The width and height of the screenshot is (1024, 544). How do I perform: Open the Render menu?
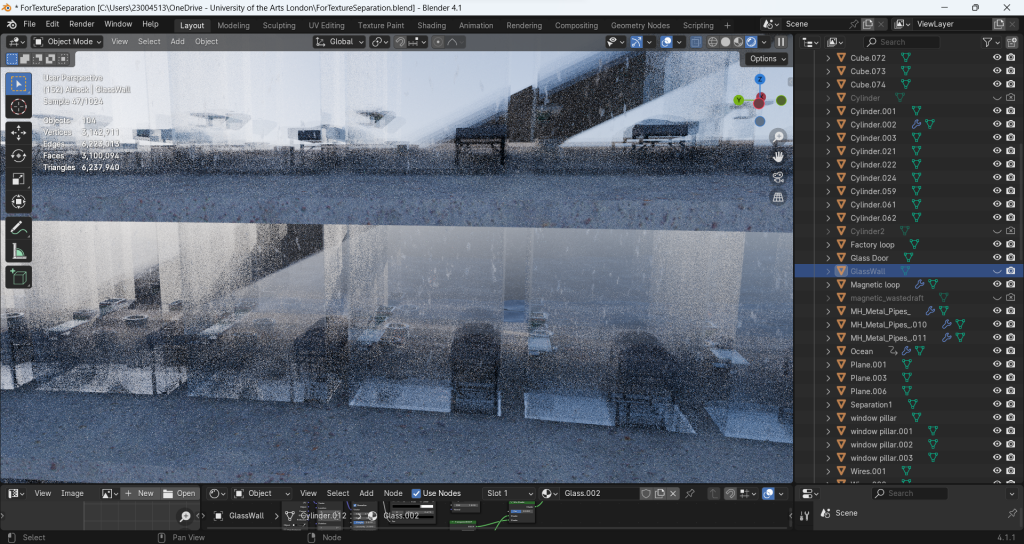pyautogui.click(x=82, y=24)
